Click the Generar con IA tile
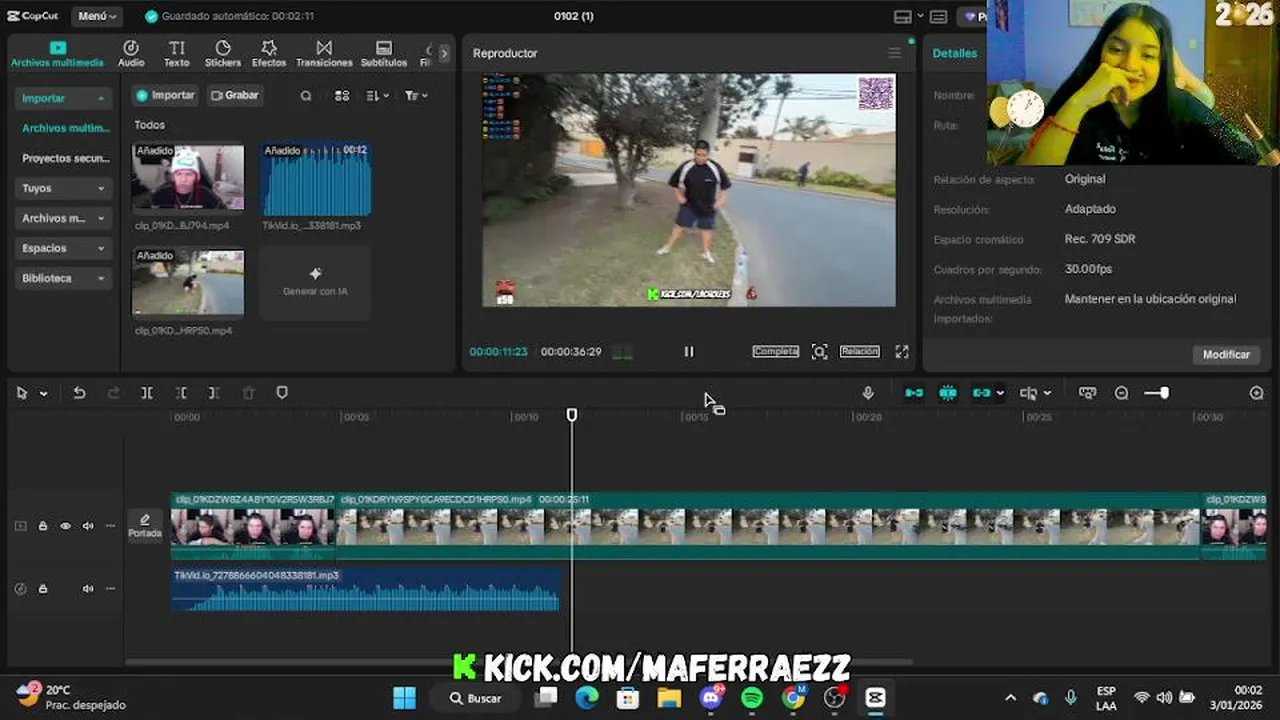The width and height of the screenshot is (1280, 720). pyautogui.click(x=315, y=282)
